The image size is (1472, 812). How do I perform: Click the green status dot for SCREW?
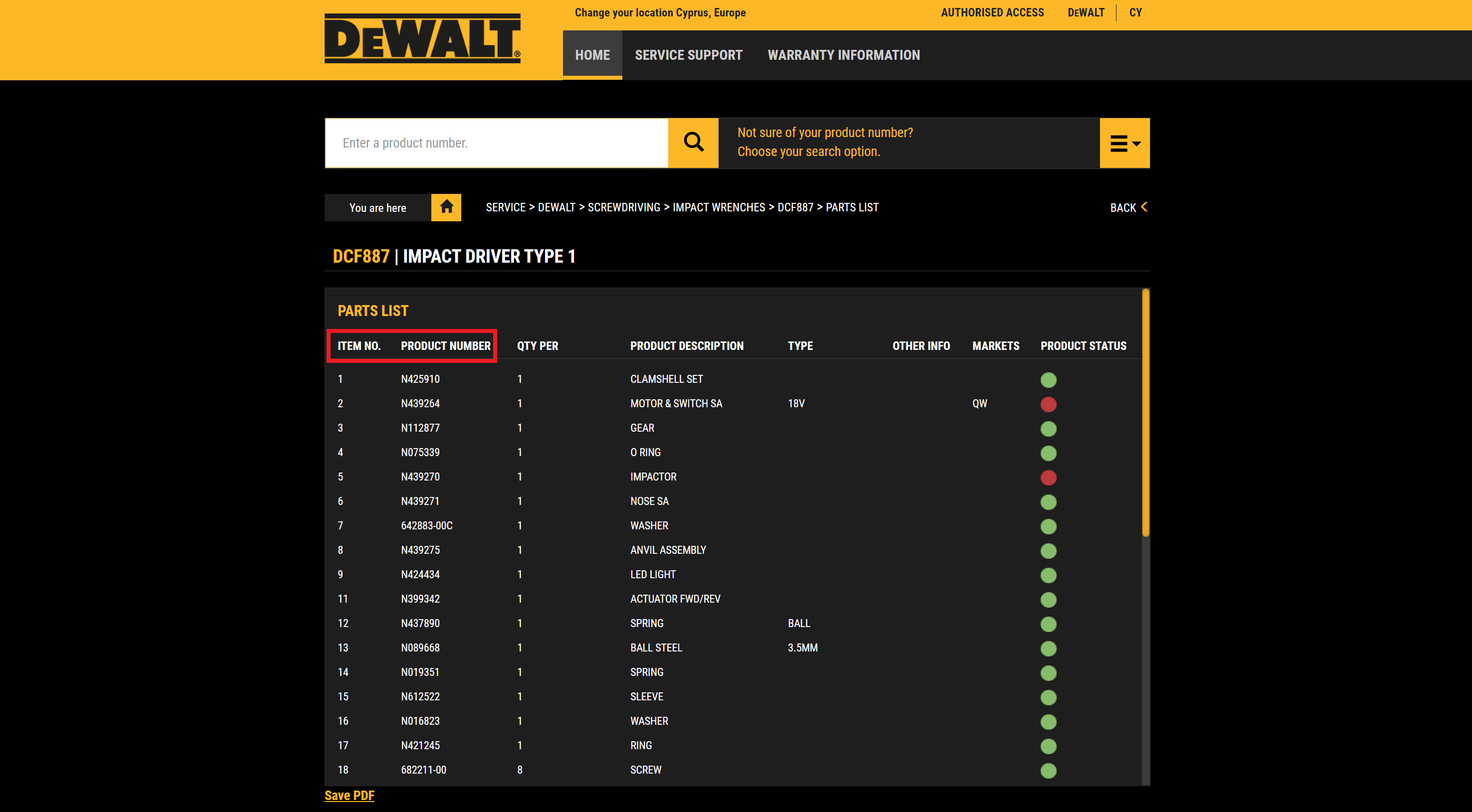click(x=1048, y=771)
